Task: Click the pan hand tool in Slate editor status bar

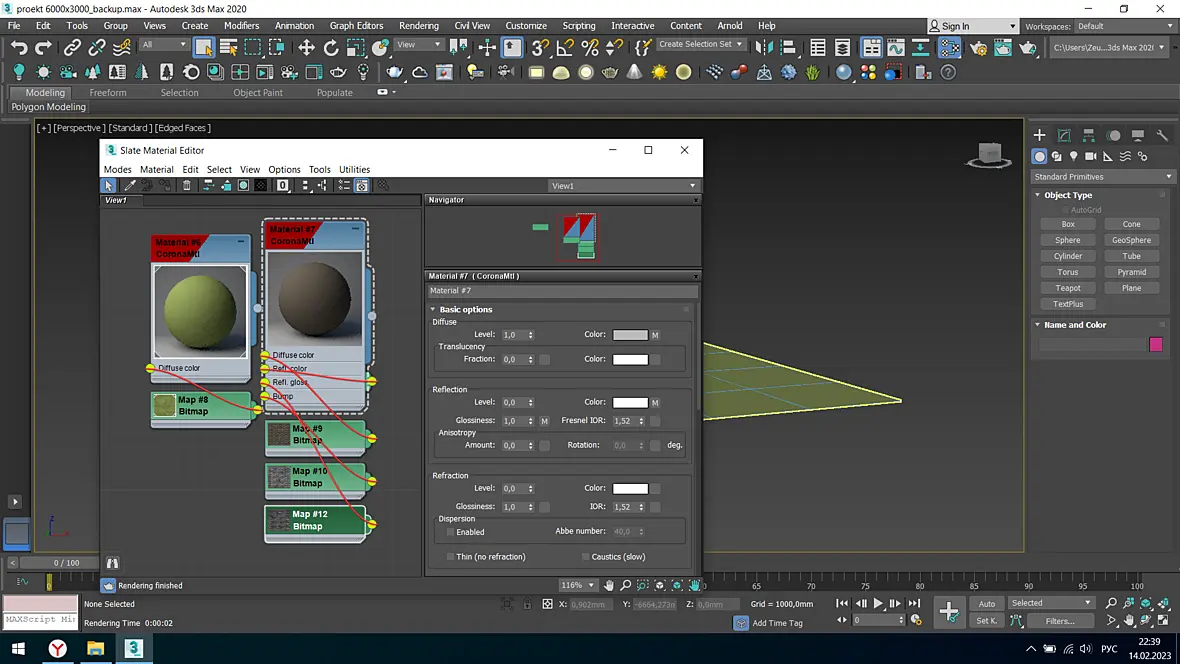Action: pyautogui.click(x=608, y=585)
